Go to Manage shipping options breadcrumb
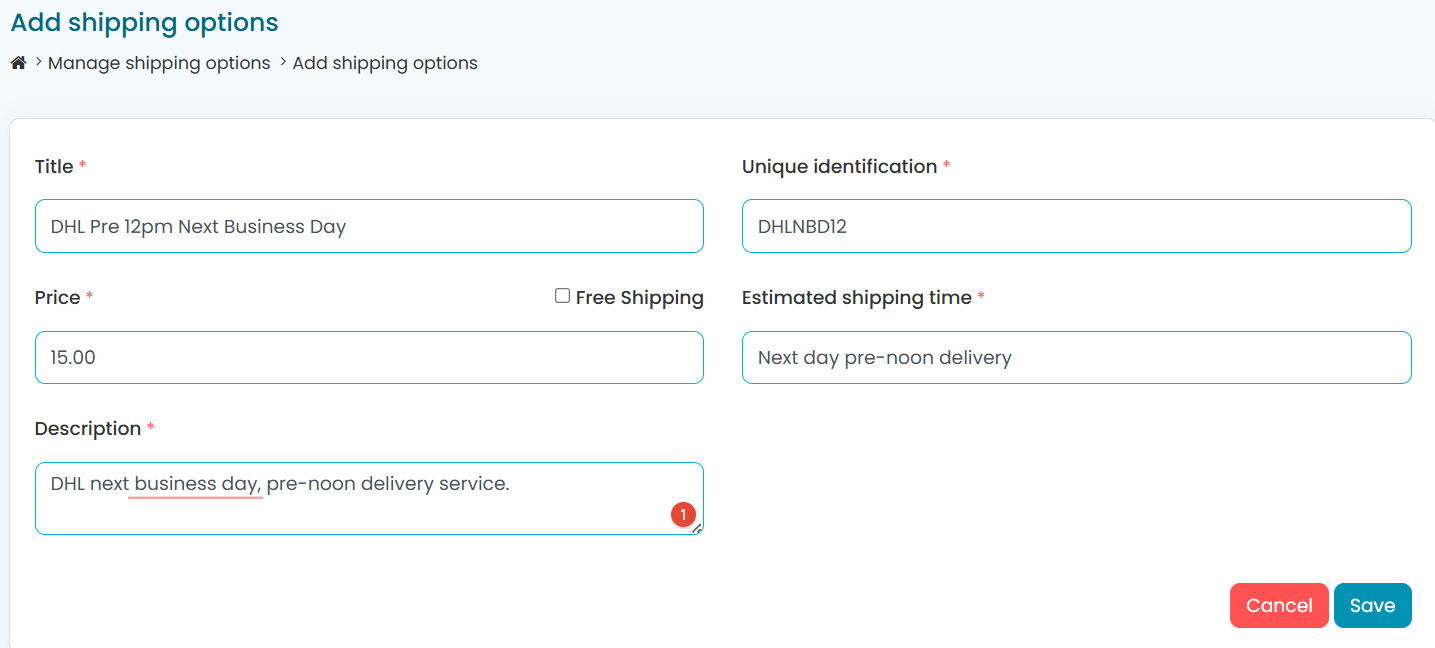 point(159,63)
